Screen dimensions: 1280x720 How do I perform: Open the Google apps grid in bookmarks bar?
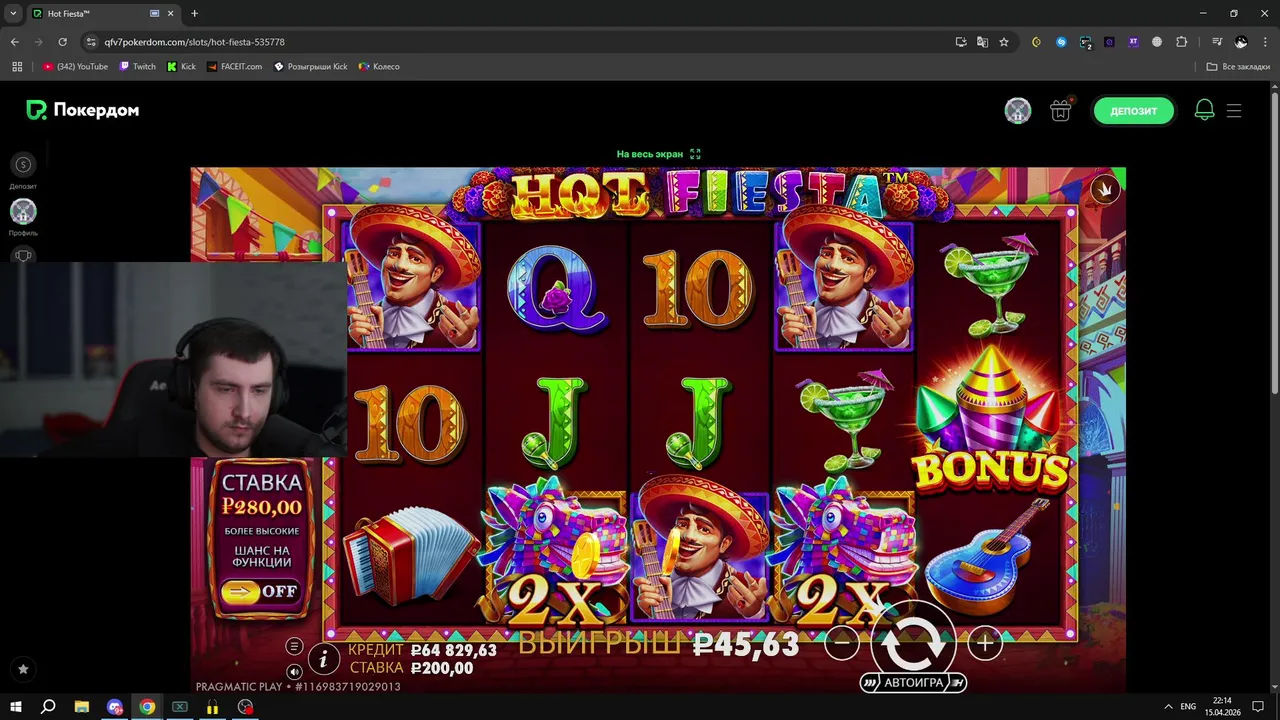(x=17, y=66)
